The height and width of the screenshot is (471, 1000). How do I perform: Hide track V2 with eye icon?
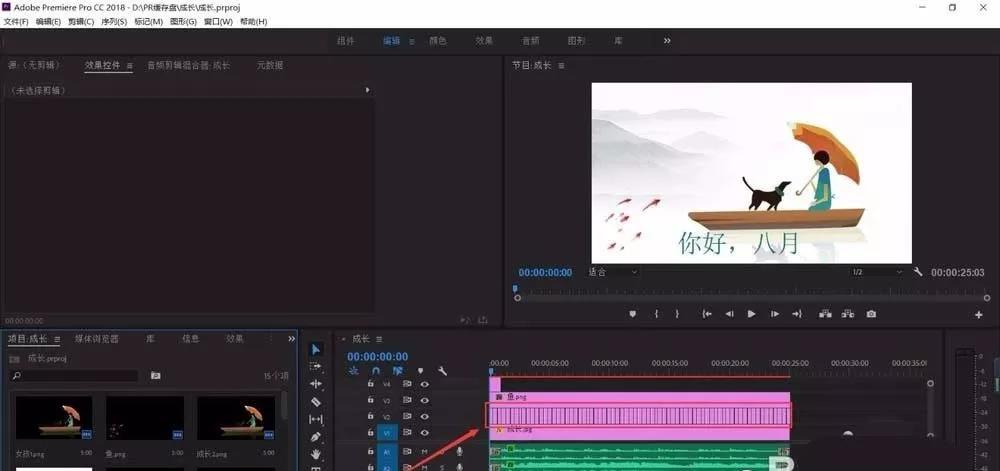(424, 416)
